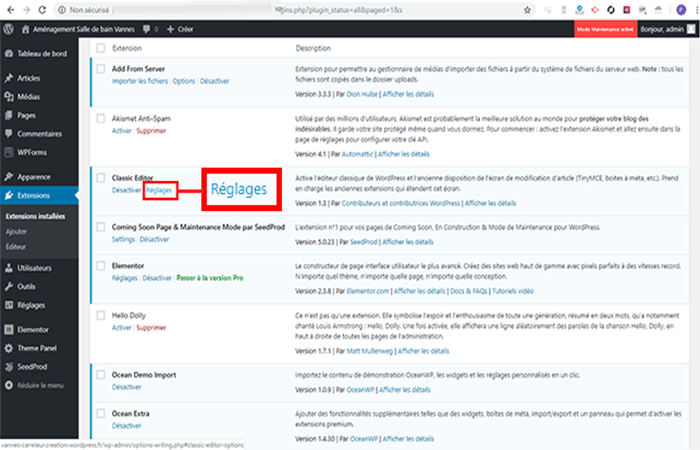
Task: Click the site info Non sécurisé icon
Action: pyautogui.click(x=62, y=10)
